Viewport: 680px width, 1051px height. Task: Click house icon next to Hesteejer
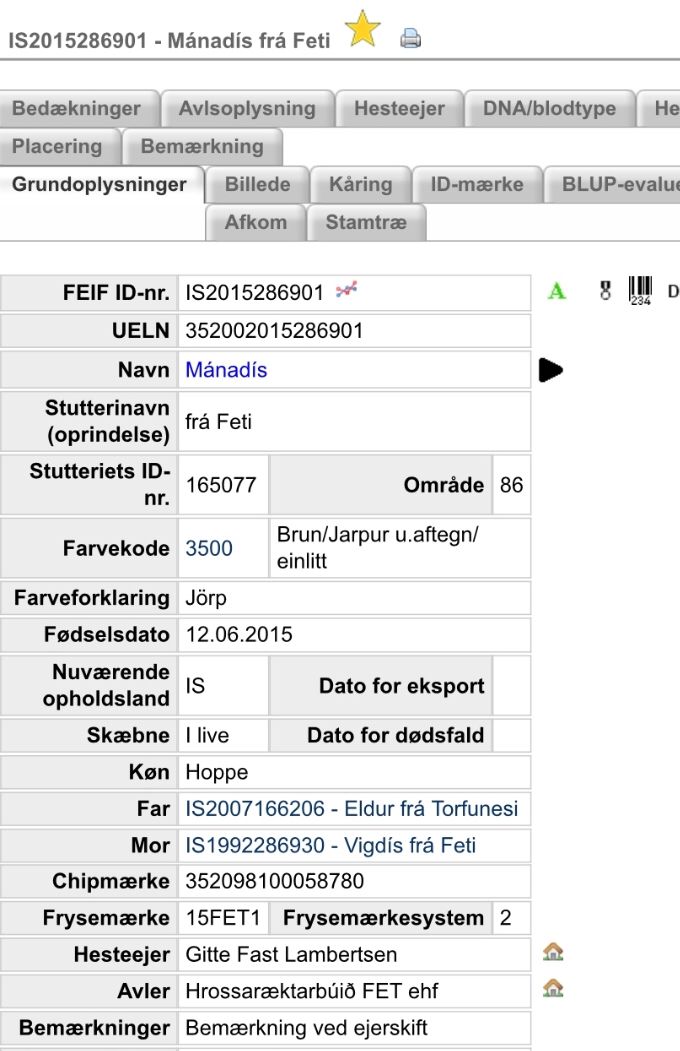coord(553,952)
